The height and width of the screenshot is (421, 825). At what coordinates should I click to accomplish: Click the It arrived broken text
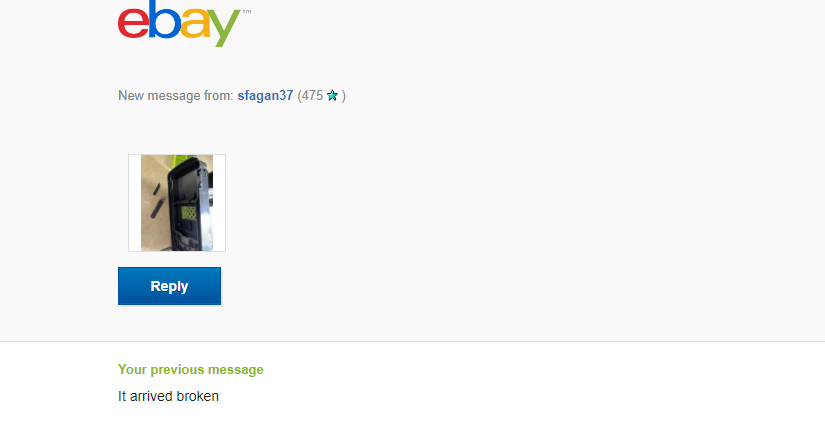pyautogui.click(x=168, y=396)
